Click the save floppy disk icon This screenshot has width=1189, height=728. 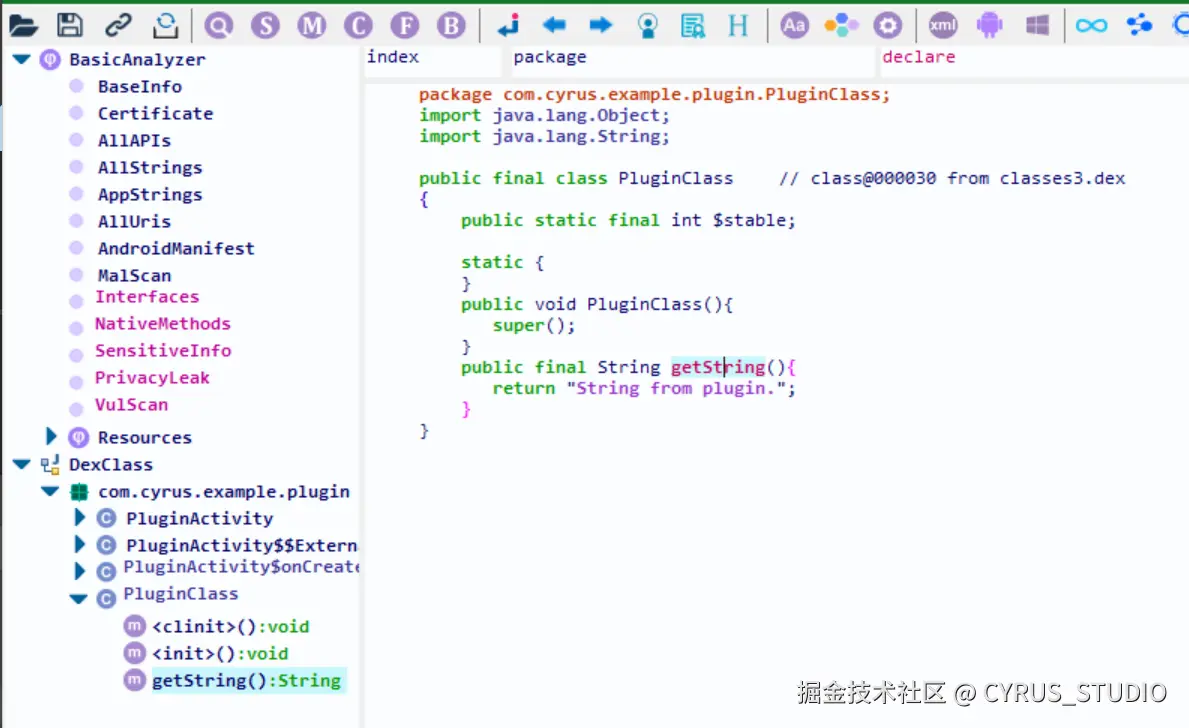(x=70, y=25)
